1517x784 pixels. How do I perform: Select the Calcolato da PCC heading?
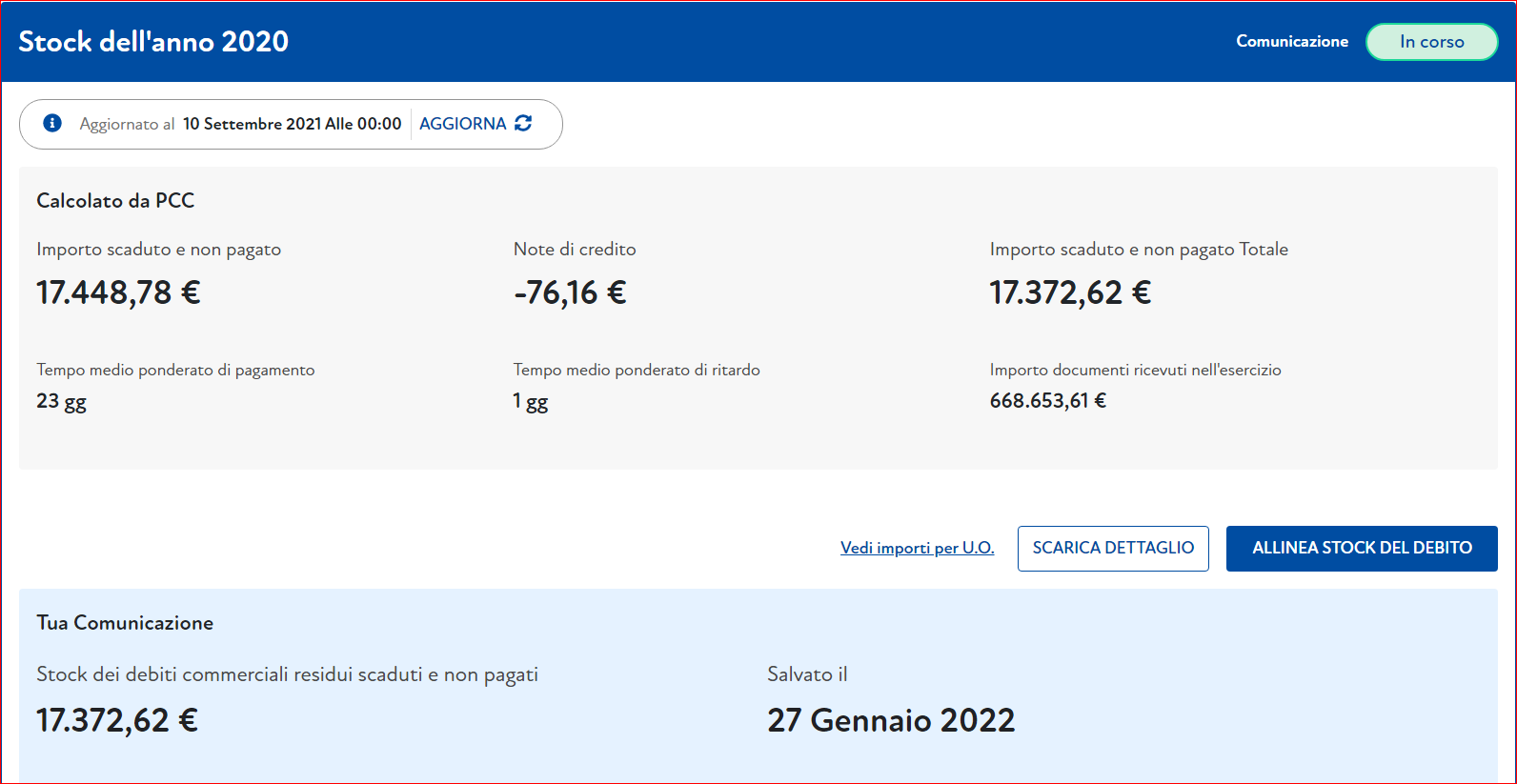(x=115, y=201)
